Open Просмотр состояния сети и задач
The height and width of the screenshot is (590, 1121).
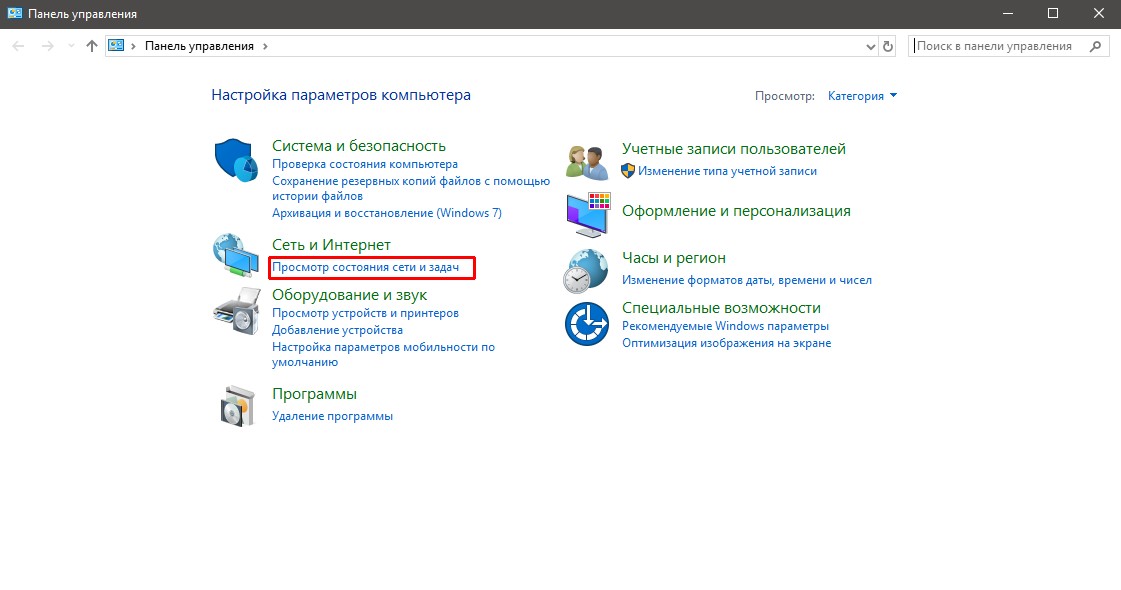[365, 267]
